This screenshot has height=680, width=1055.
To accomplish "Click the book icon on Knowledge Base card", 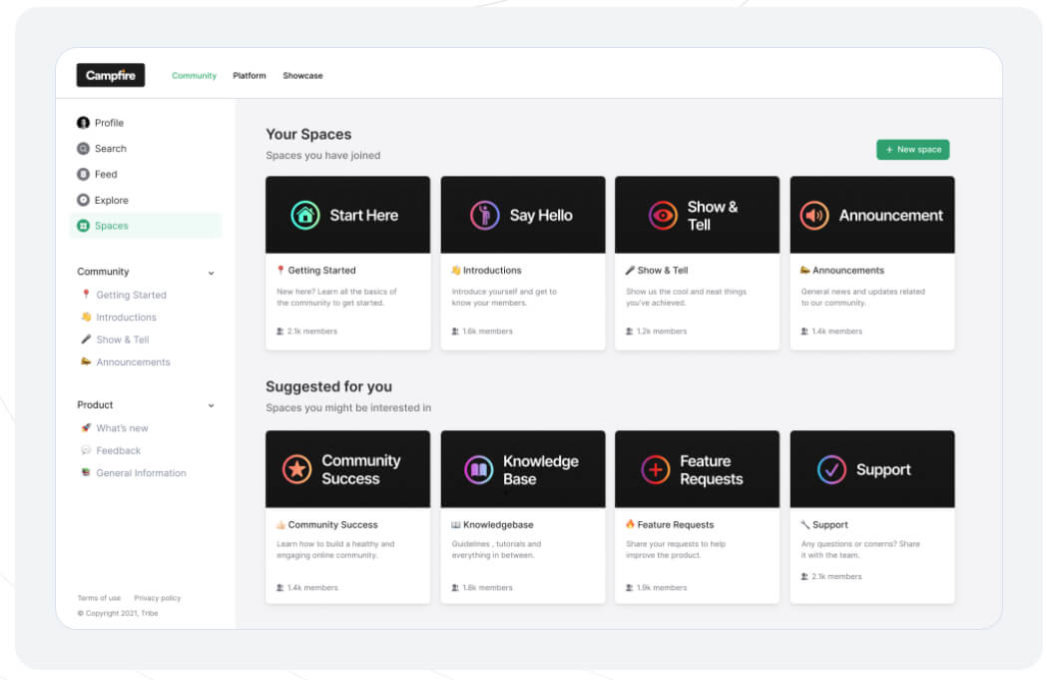I will (474, 468).
